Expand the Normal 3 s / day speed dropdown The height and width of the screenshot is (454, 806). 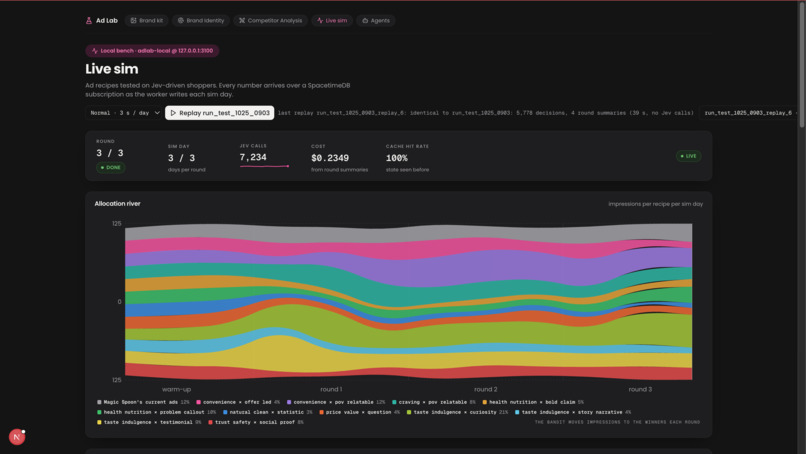[x=125, y=113]
